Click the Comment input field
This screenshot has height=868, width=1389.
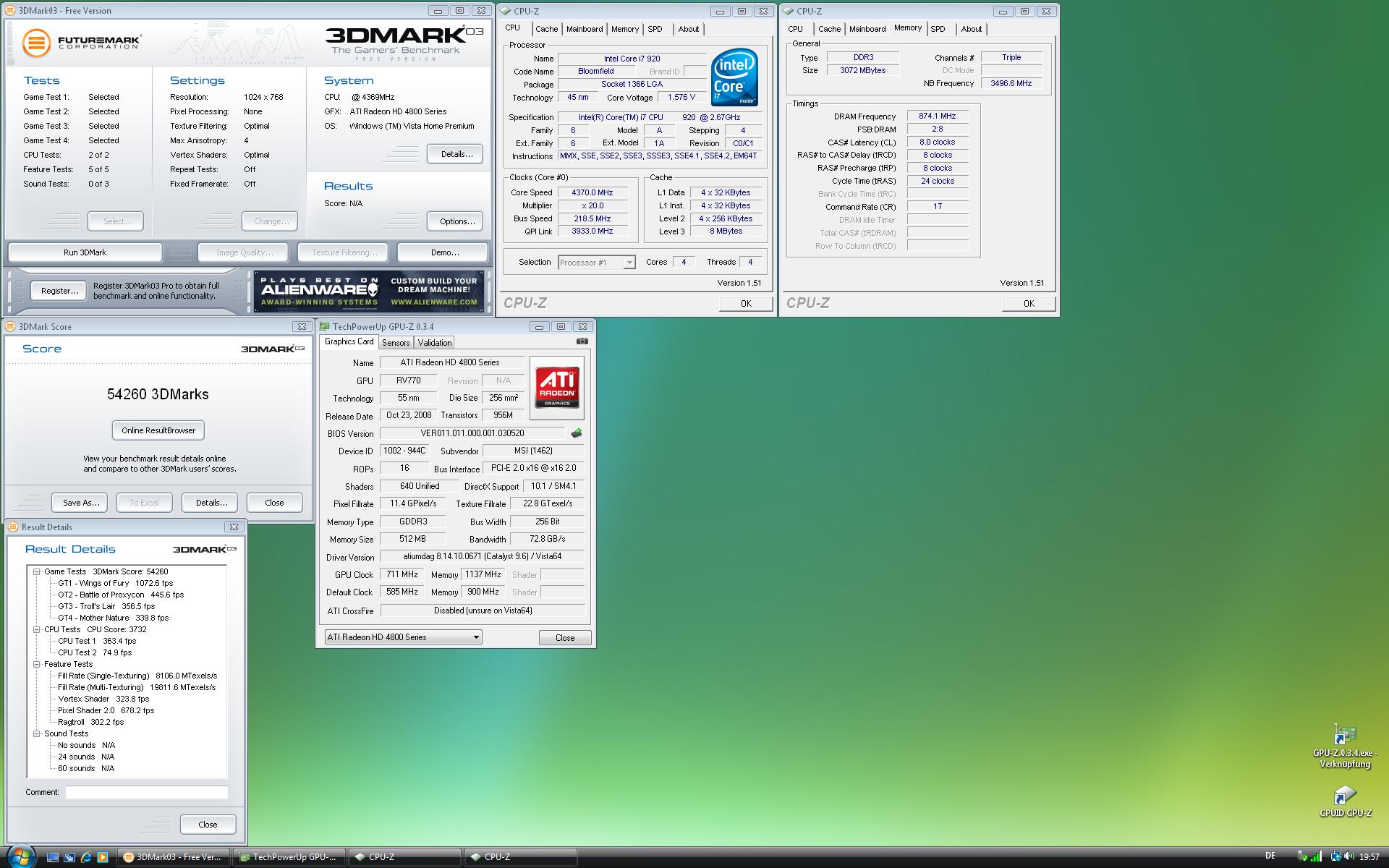(147, 793)
